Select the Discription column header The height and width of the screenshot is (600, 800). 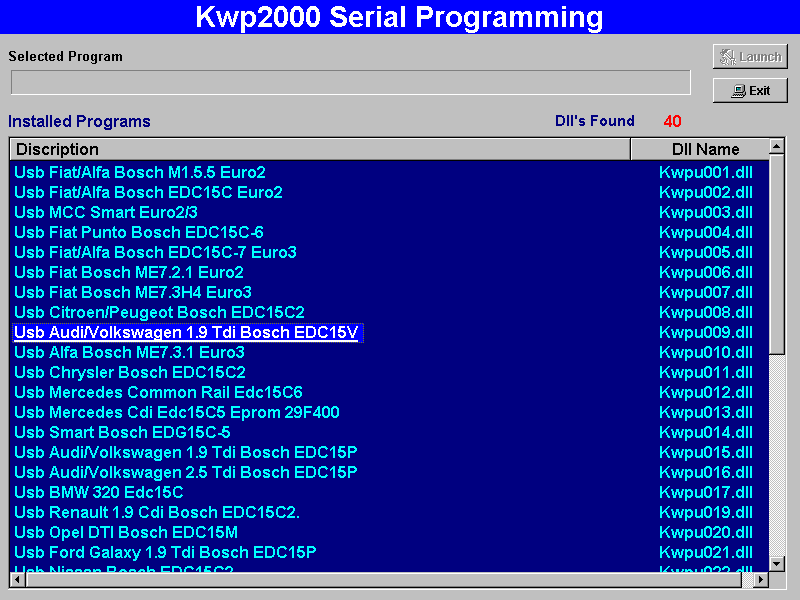(x=320, y=149)
